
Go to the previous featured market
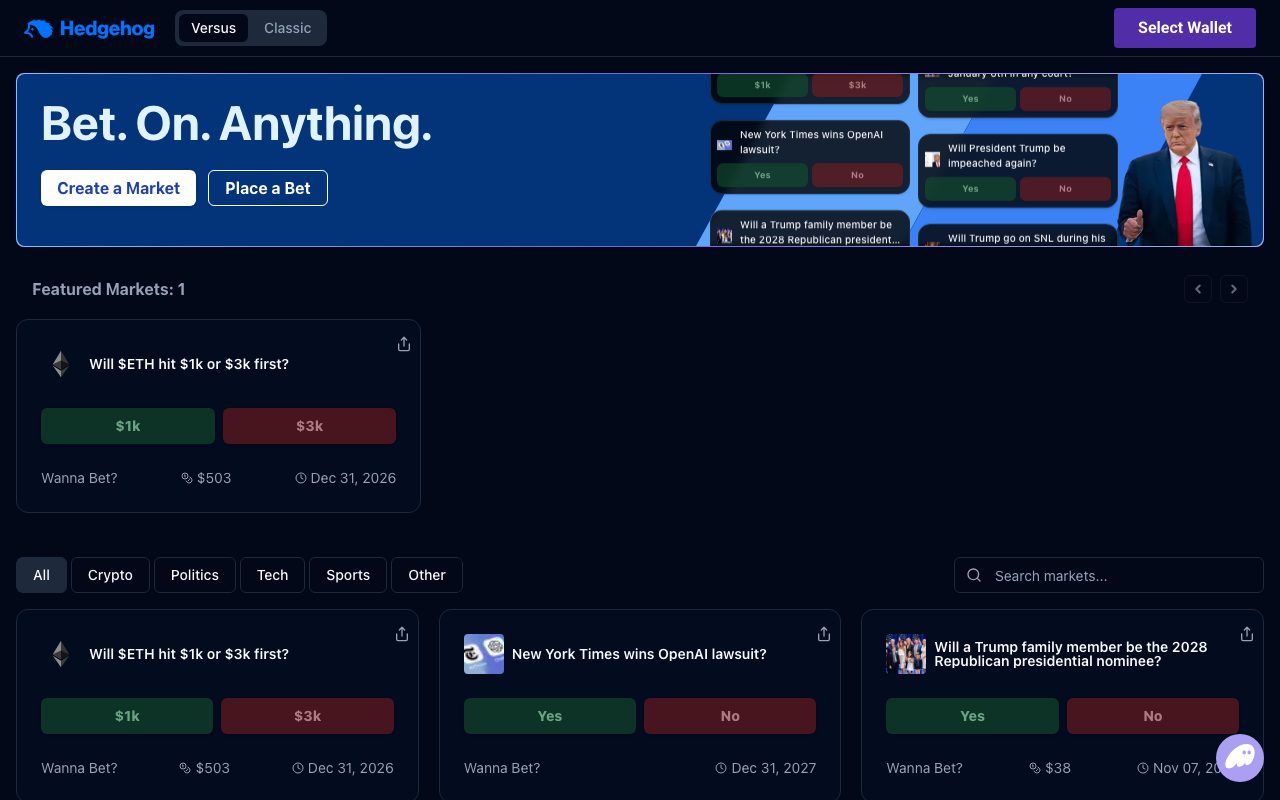1198,289
